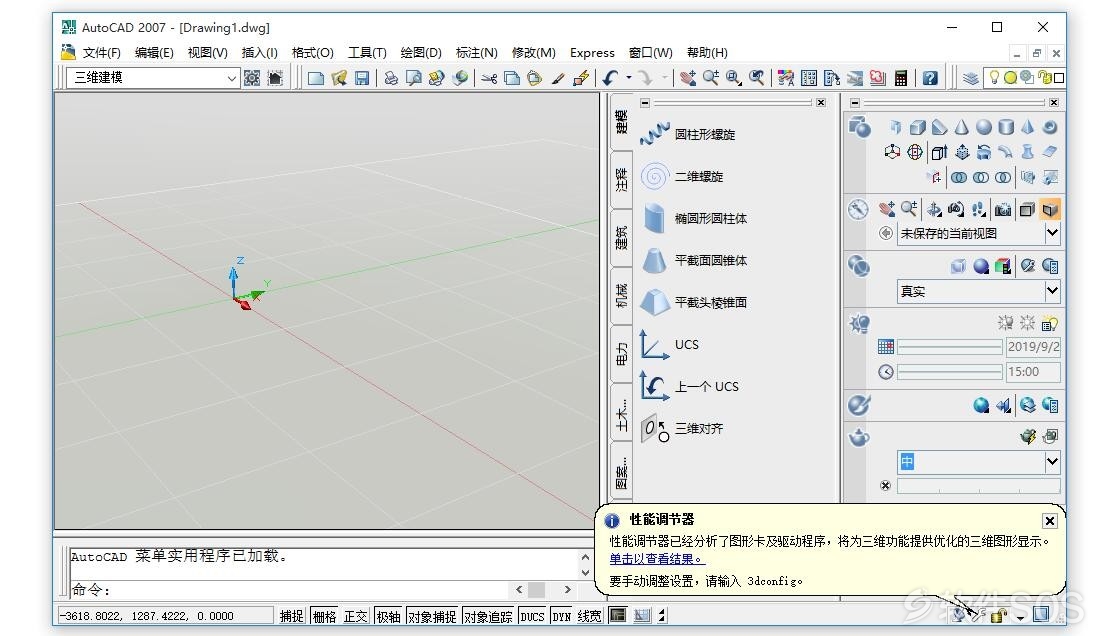Screen dimensions: 1101x636
Task: Expand the light control panel icon
Action: 859,324
